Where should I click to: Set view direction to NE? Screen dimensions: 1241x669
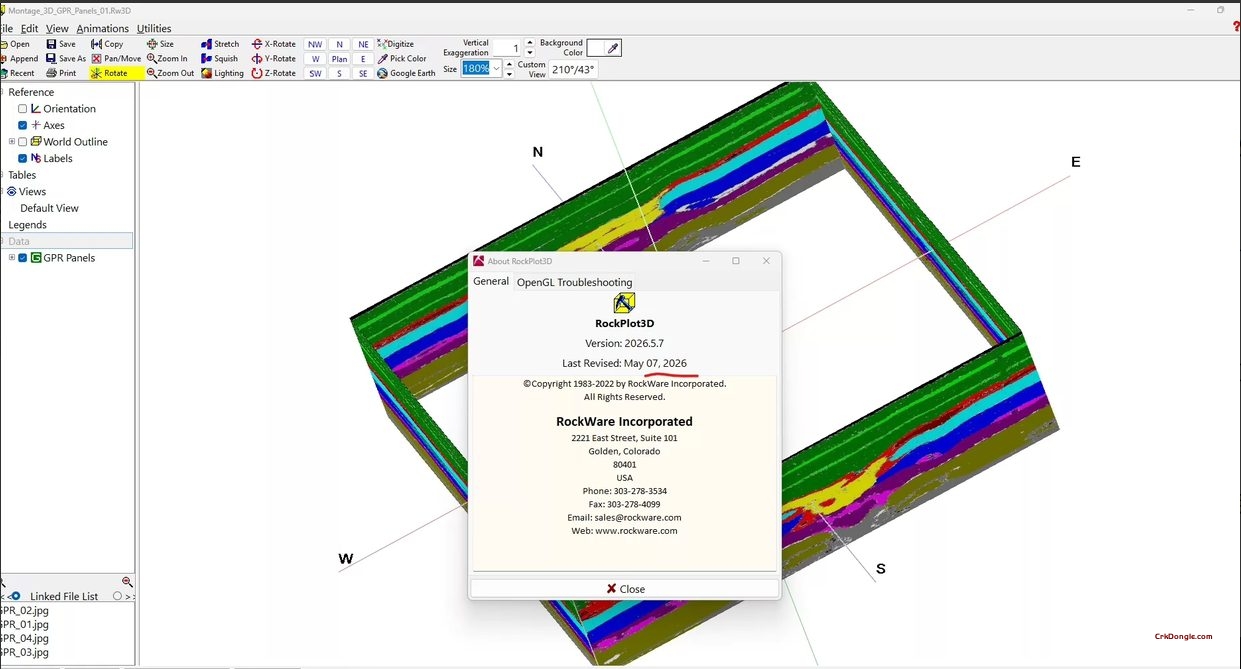click(363, 44)
